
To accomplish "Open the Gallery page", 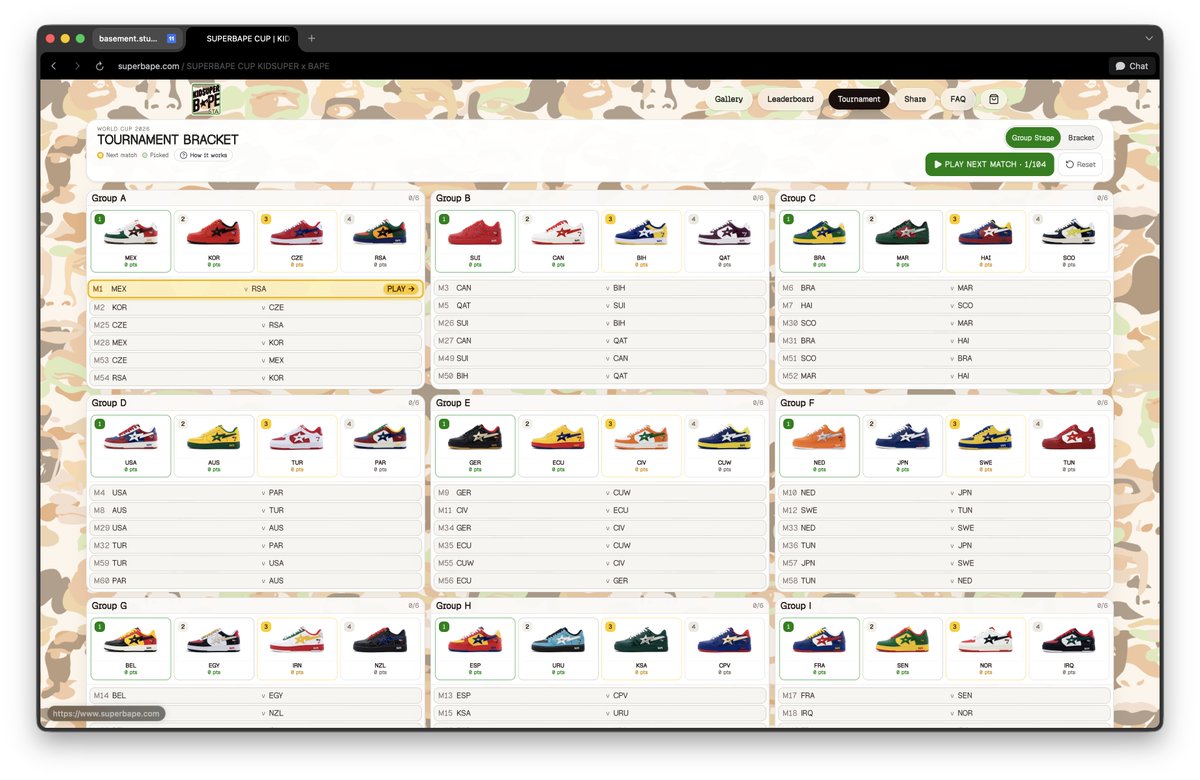I will click(729, 99).
